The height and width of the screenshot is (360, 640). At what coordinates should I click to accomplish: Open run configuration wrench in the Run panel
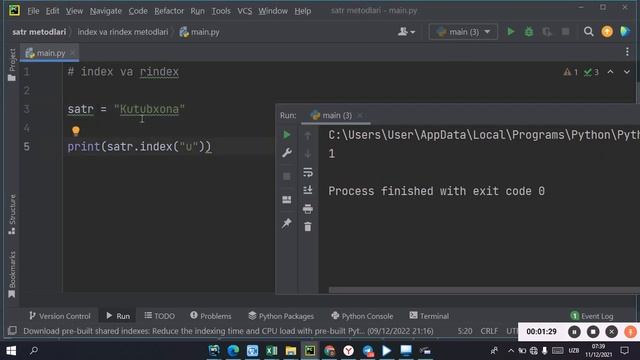point(287,153)
